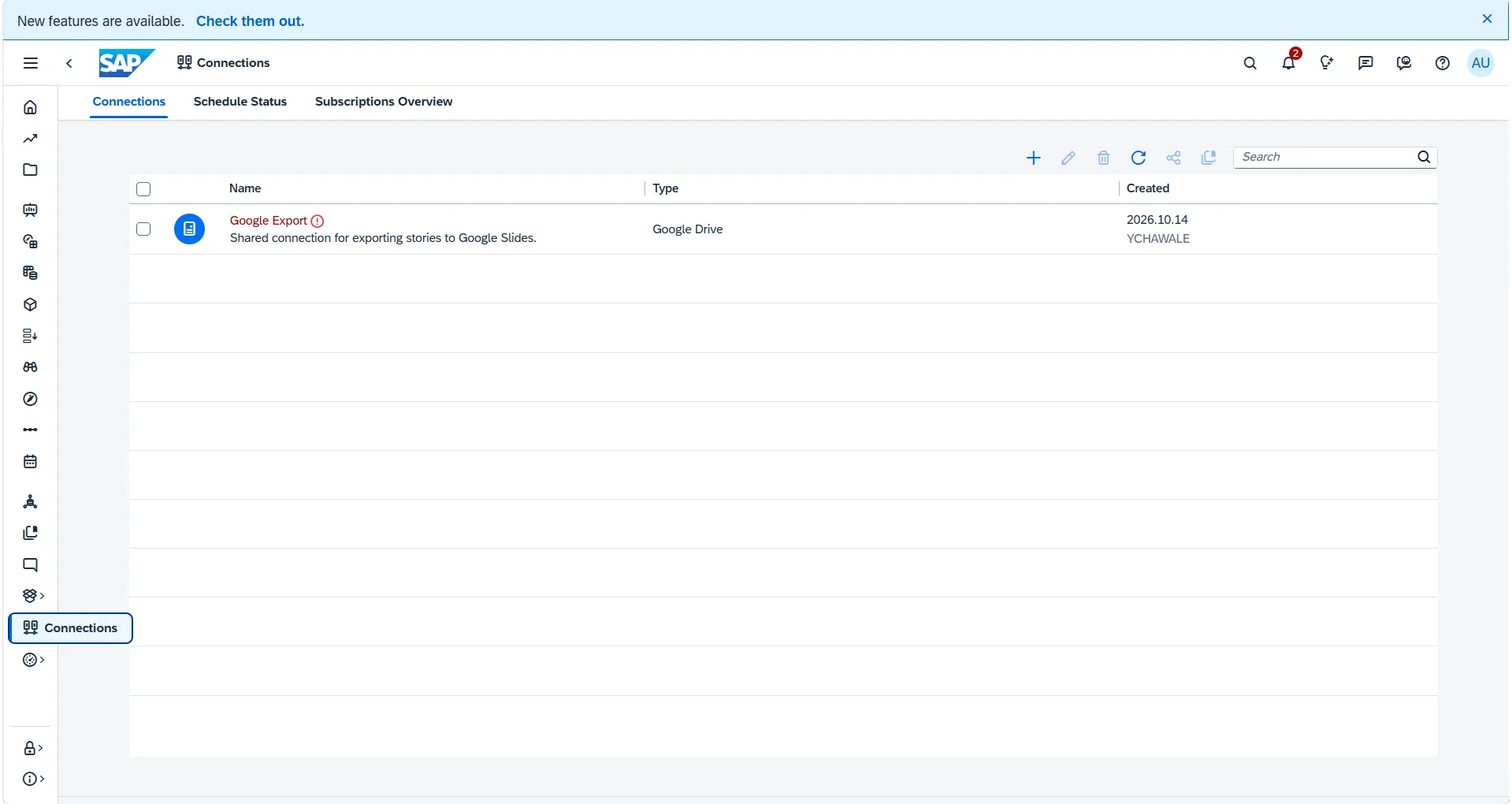Refresh the connections list
The width and height of the screenshot is (1512, 804).
click(x=1139, y=158)
